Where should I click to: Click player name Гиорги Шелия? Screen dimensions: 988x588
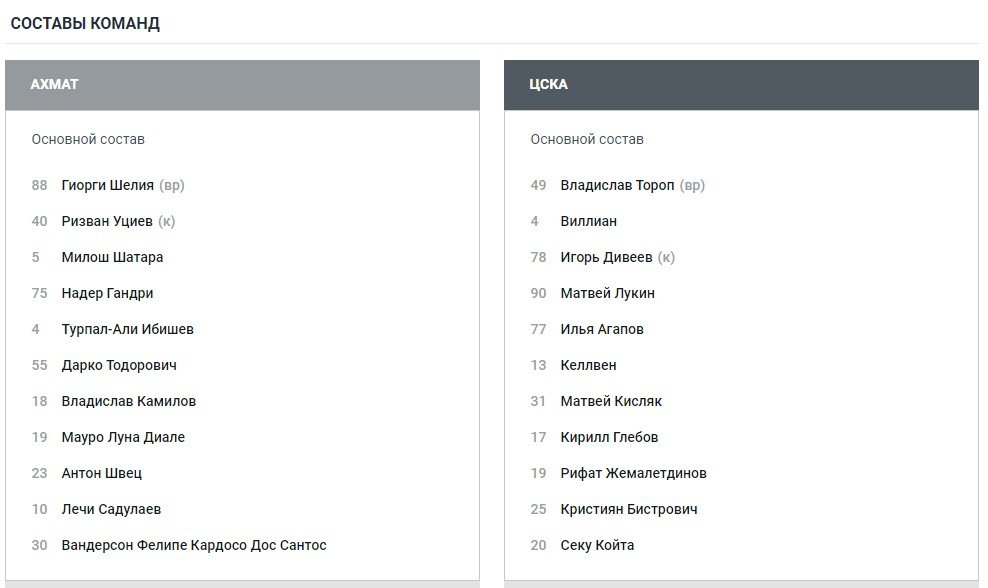coord(107,185)
